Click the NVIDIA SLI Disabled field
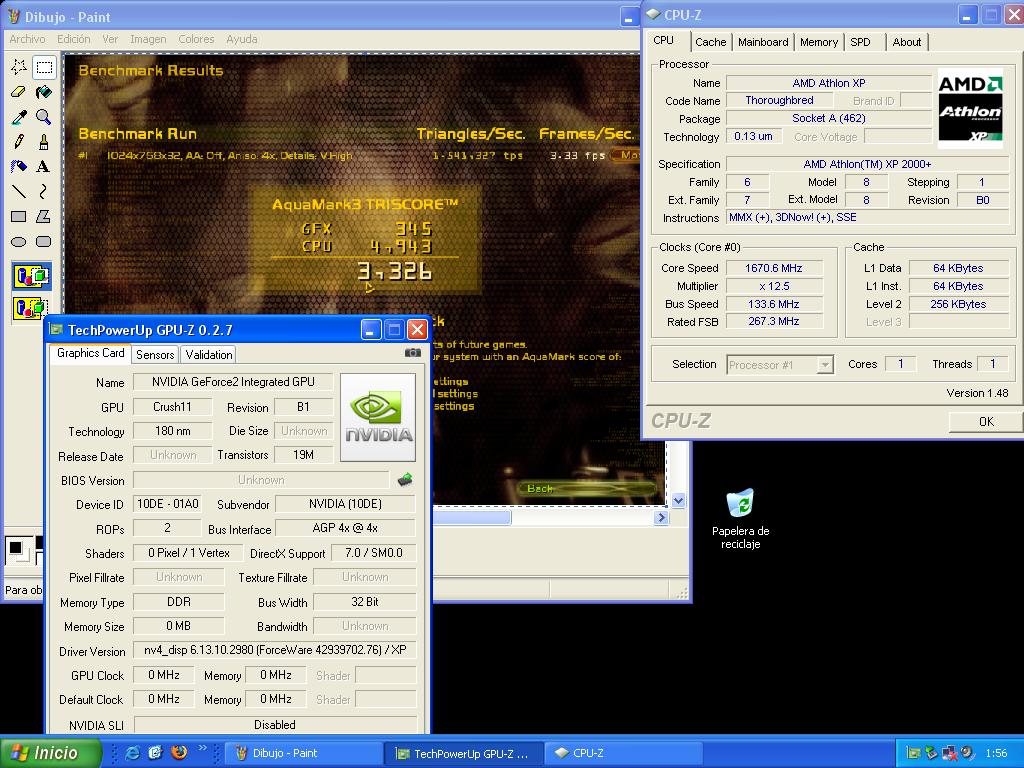The height and width of the screenshot is (768, 1024). (274, 725)
